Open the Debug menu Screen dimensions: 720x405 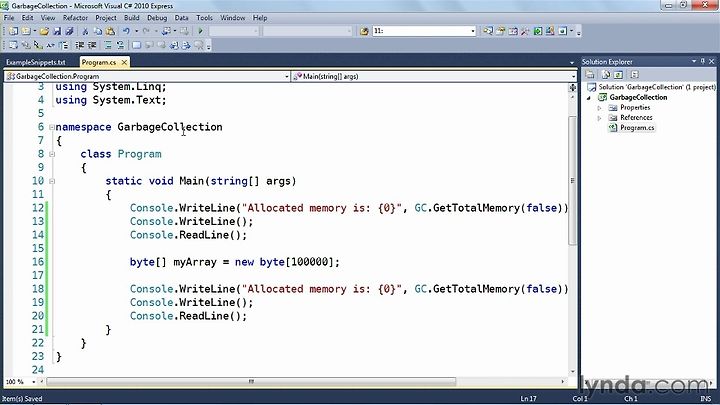point(157,17)
